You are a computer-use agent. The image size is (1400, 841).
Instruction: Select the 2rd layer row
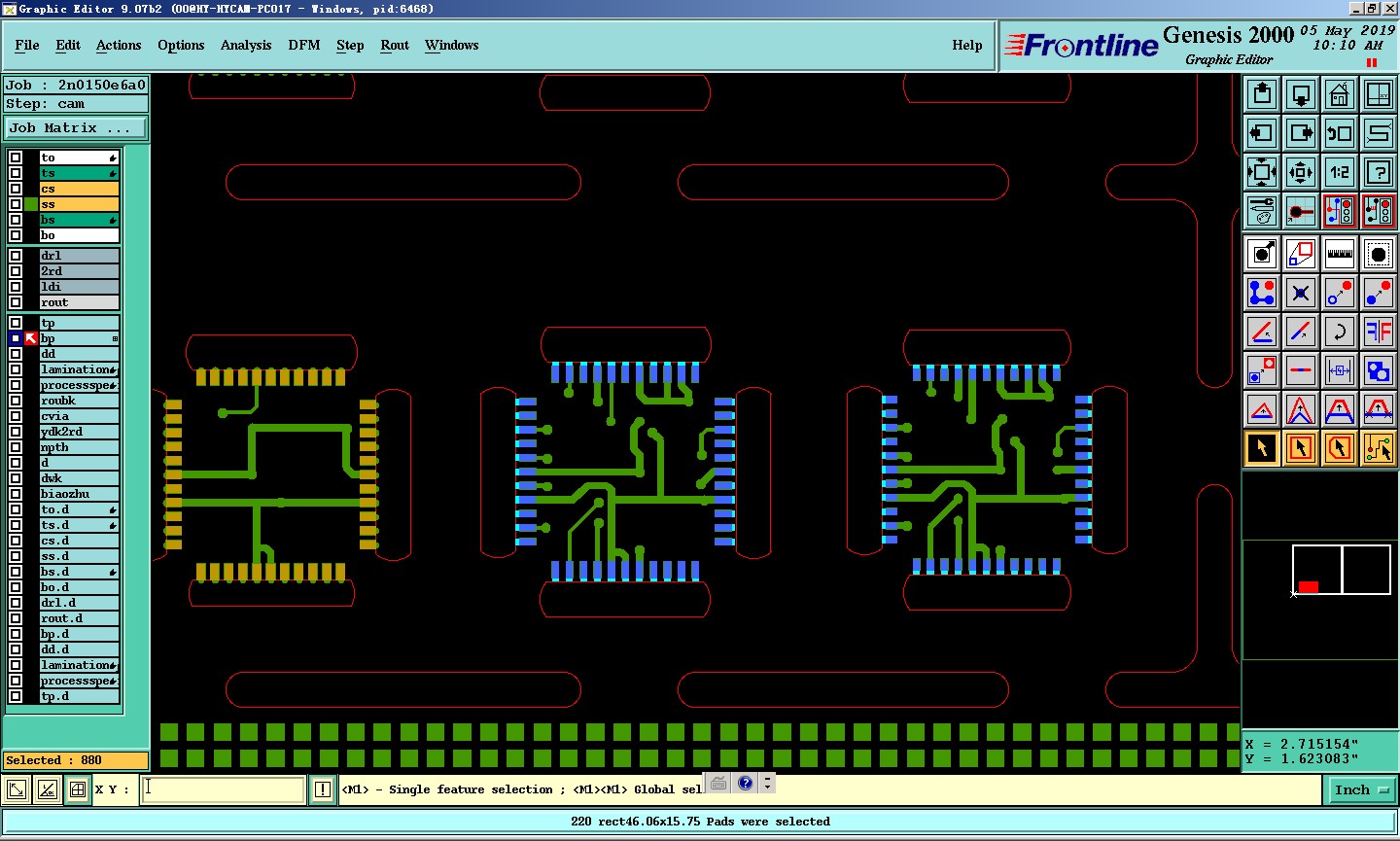click(x=79, y=271)
